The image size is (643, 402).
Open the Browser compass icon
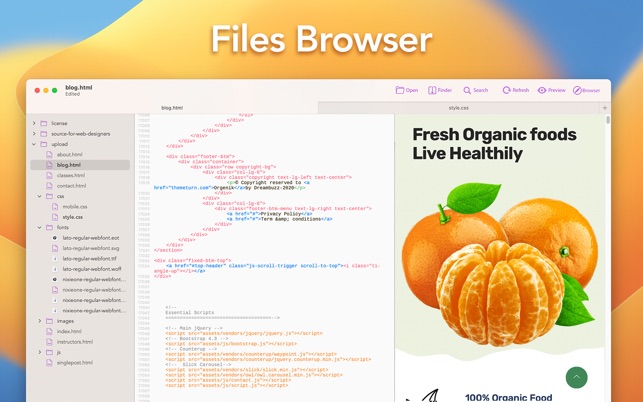pyautogui.click(x=577, y=90)
